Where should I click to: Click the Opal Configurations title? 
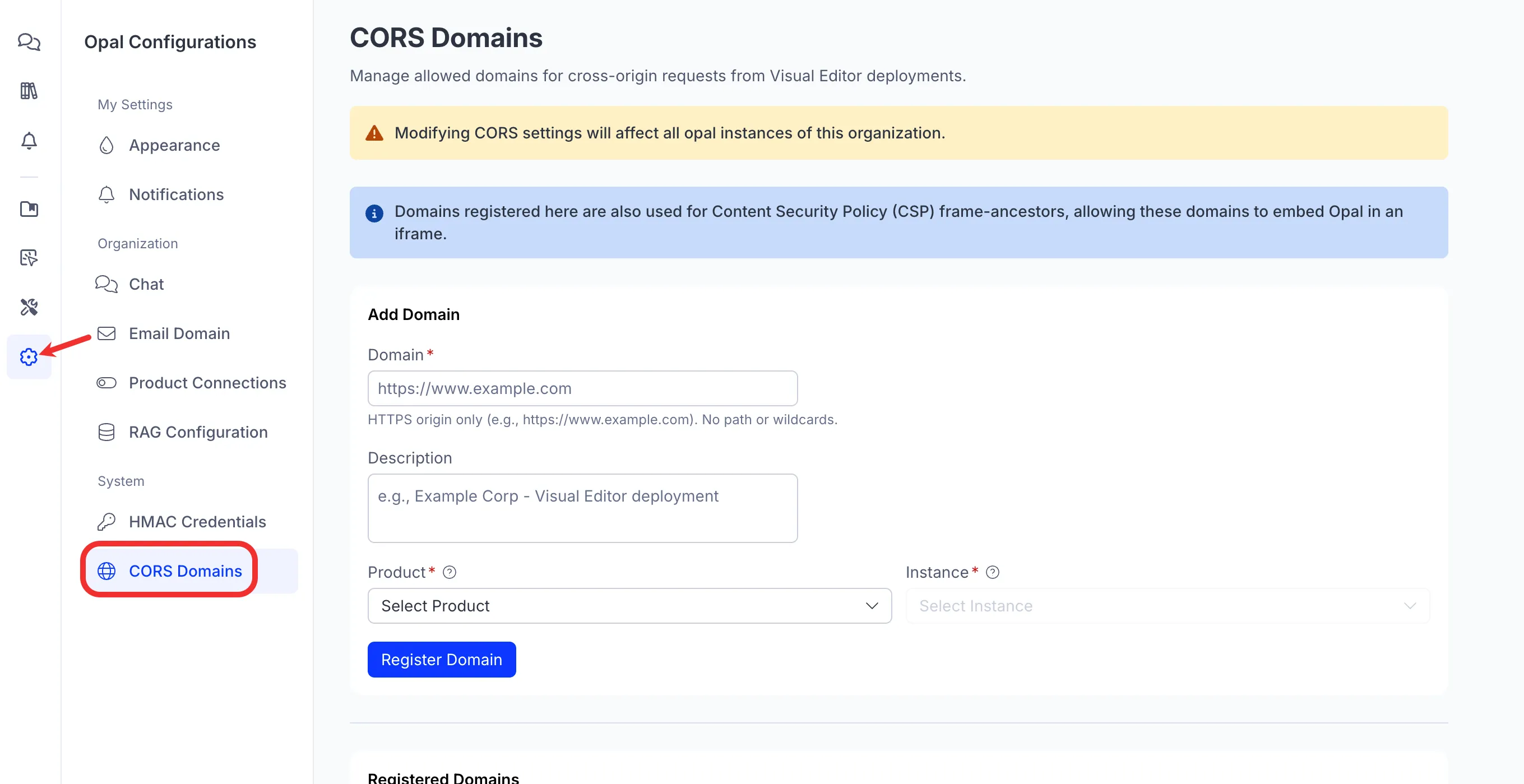[x=170, y=42]
